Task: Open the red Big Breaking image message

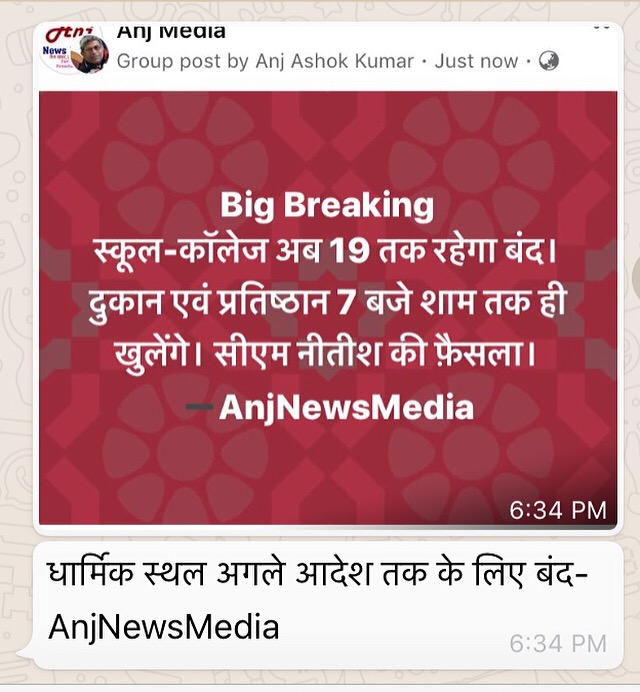Action: (328, 308)
